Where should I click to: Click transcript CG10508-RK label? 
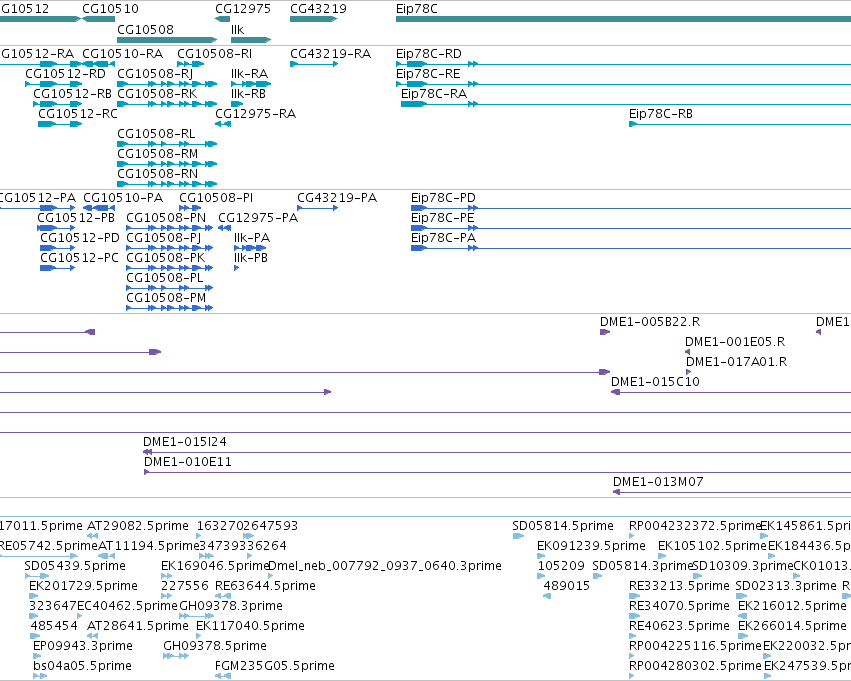click(x=157, y=94)
